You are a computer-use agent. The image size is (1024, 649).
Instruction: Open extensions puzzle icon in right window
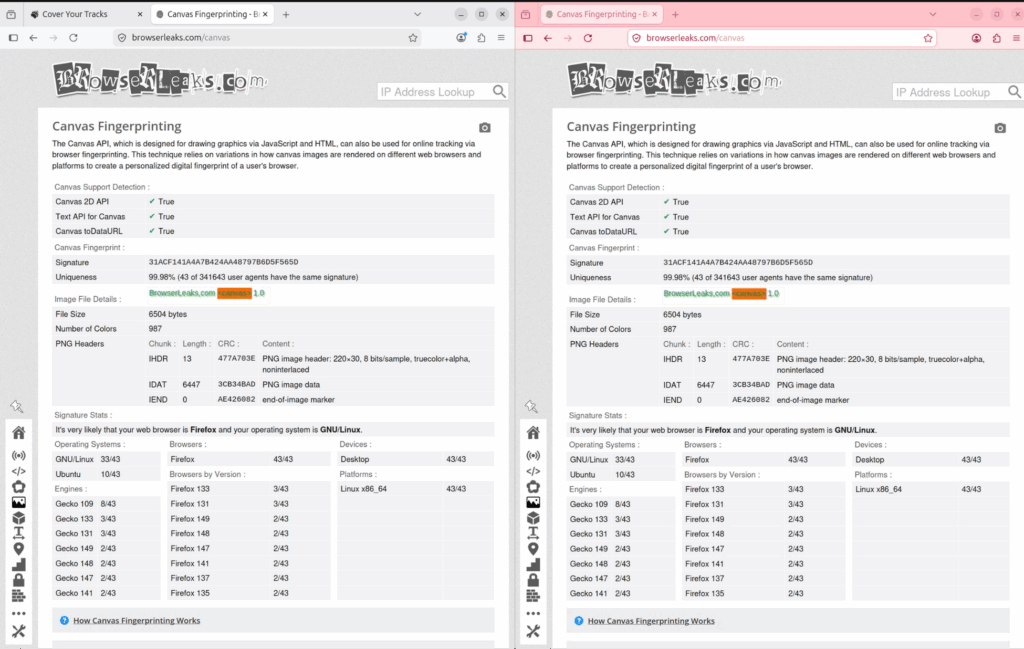(997, 38)
